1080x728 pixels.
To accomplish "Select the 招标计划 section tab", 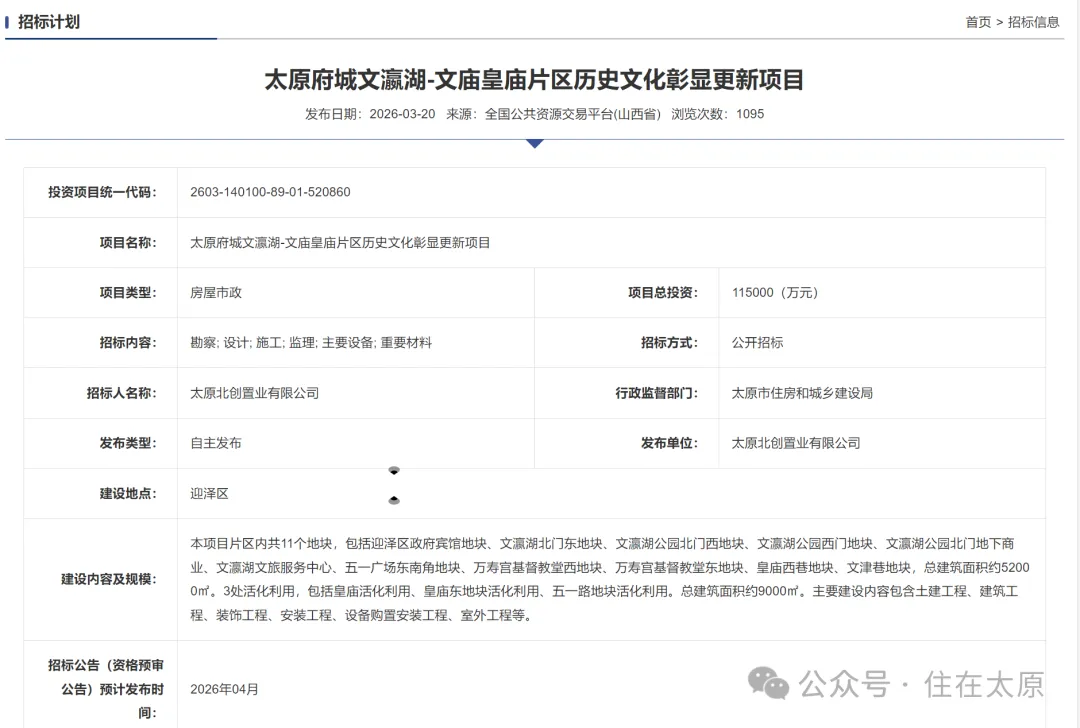I will pyautogui.click(x=48, y=22).
